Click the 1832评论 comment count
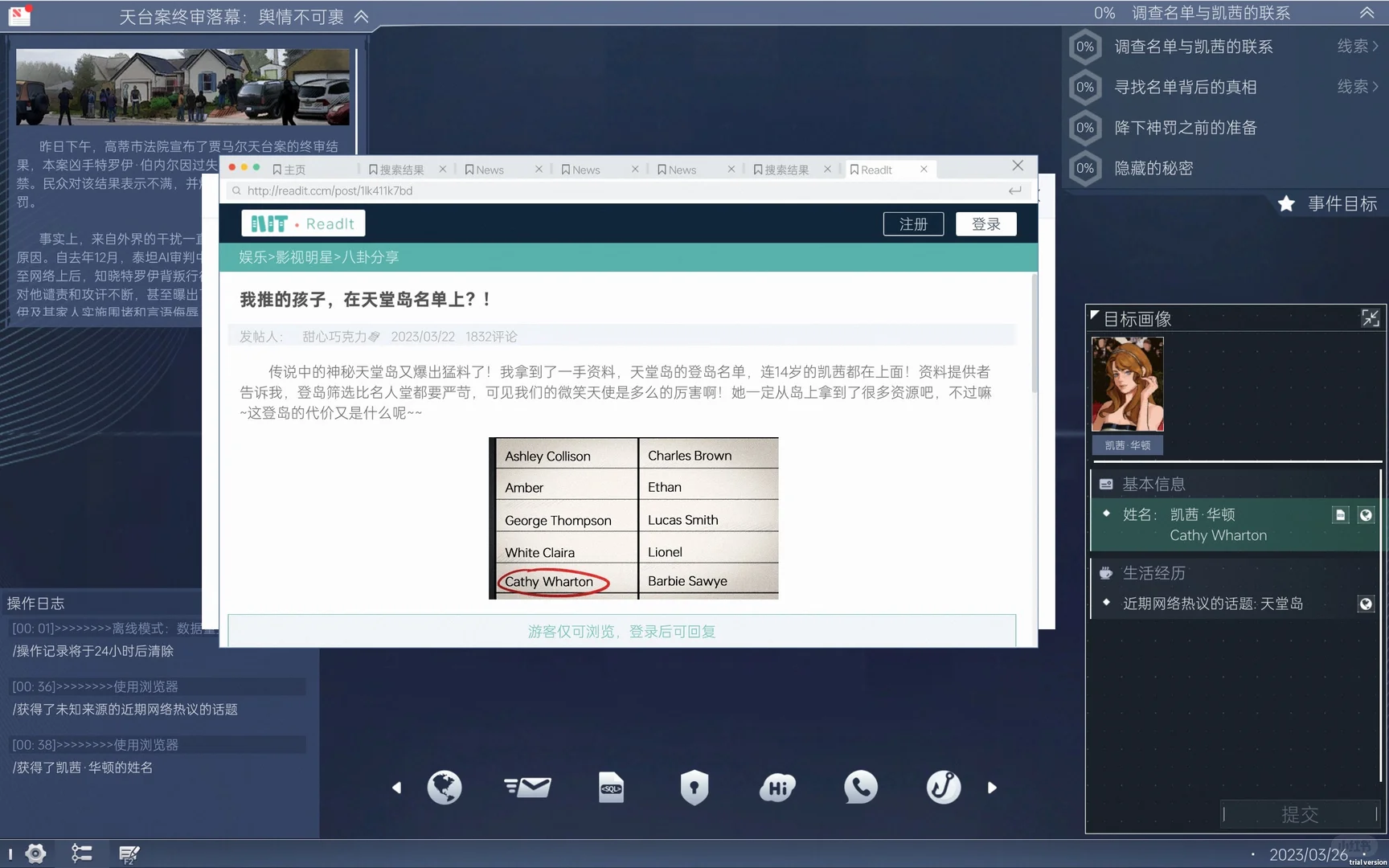 coord(491,337)
